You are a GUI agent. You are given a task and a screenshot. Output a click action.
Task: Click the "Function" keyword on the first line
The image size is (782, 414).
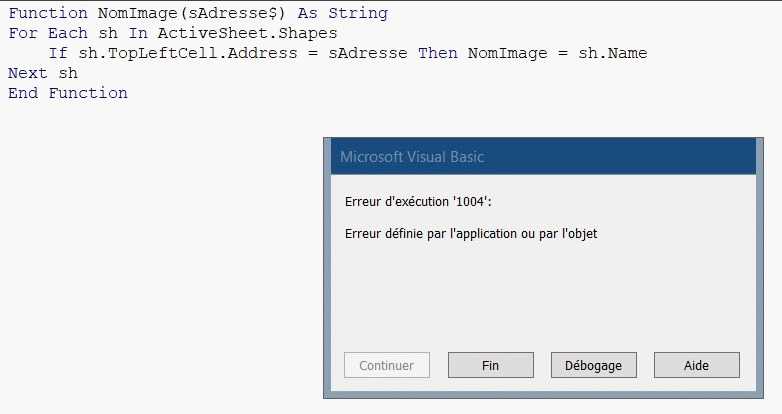pyautogui.click(x=48, y=14)
